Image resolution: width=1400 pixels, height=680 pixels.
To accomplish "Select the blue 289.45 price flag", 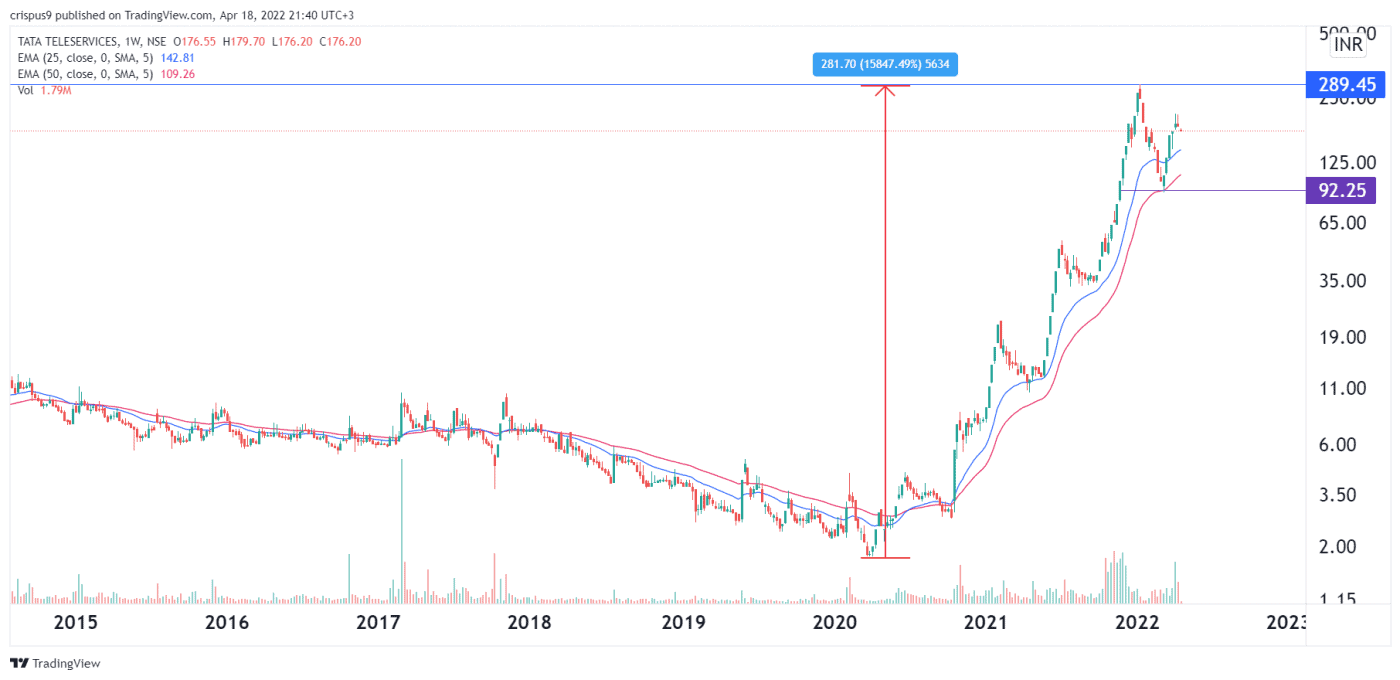I will click(1344, 85).
